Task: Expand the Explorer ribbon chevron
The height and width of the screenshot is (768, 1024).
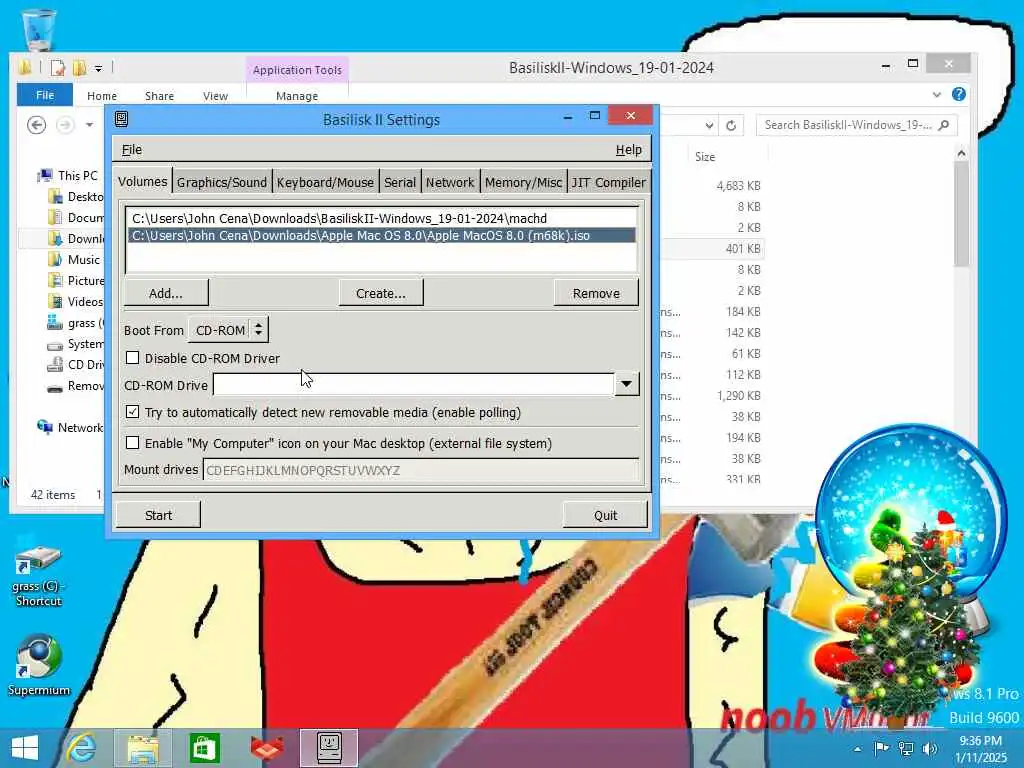Action: point(936,95)
